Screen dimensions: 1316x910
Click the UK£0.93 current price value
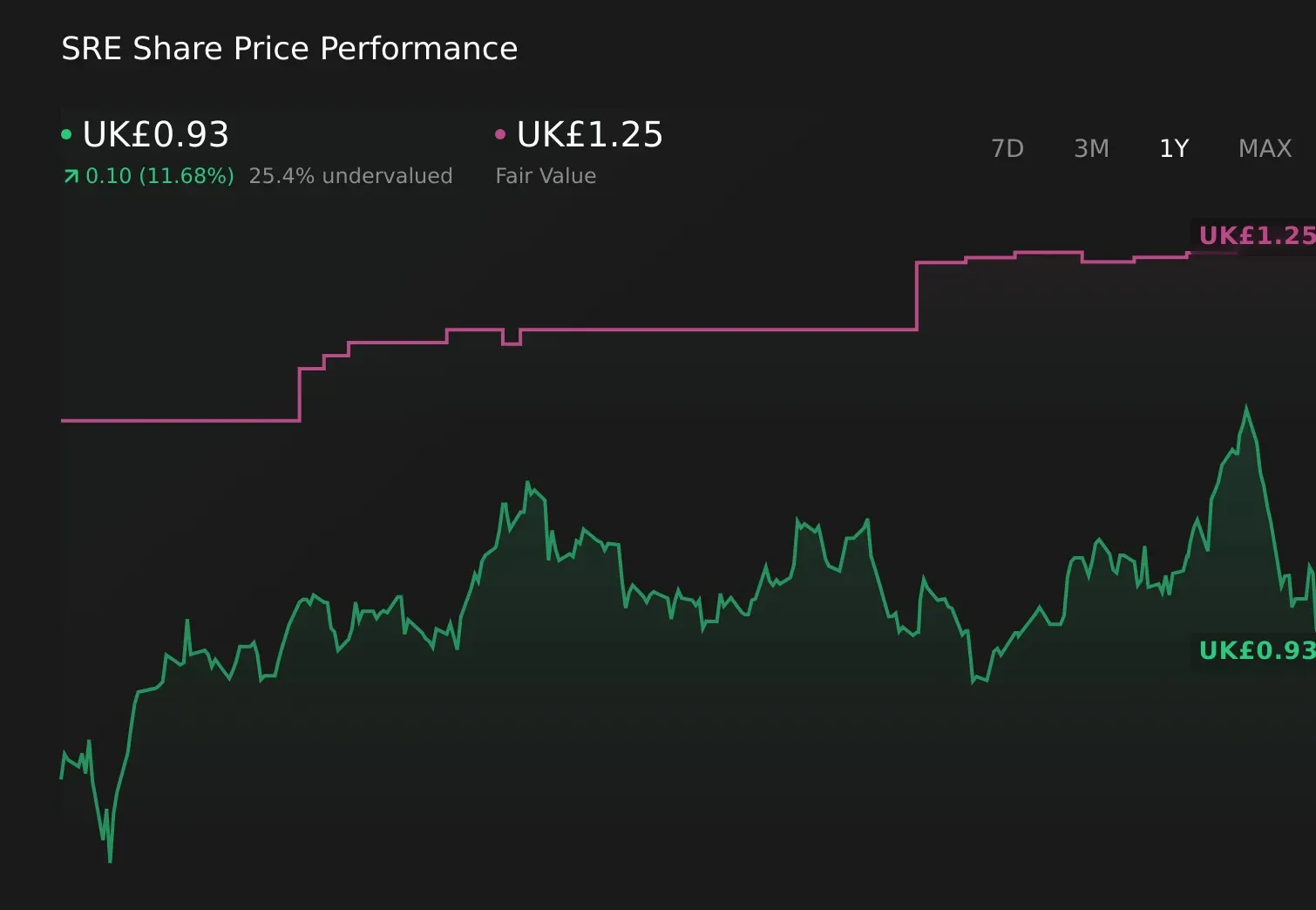click(155, 134)
